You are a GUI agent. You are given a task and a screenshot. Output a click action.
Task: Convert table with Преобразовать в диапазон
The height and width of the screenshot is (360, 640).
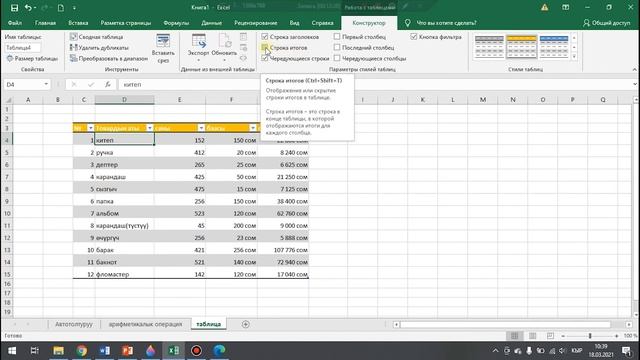pyautogui.click(x=109, y=59)
